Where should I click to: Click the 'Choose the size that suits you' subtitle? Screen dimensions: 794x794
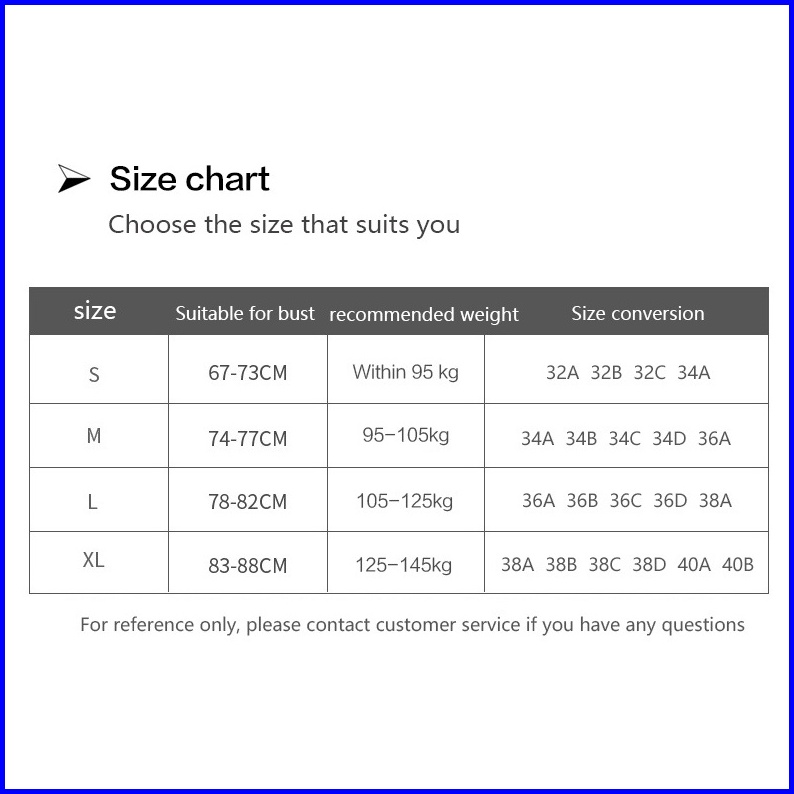[284, 224]
